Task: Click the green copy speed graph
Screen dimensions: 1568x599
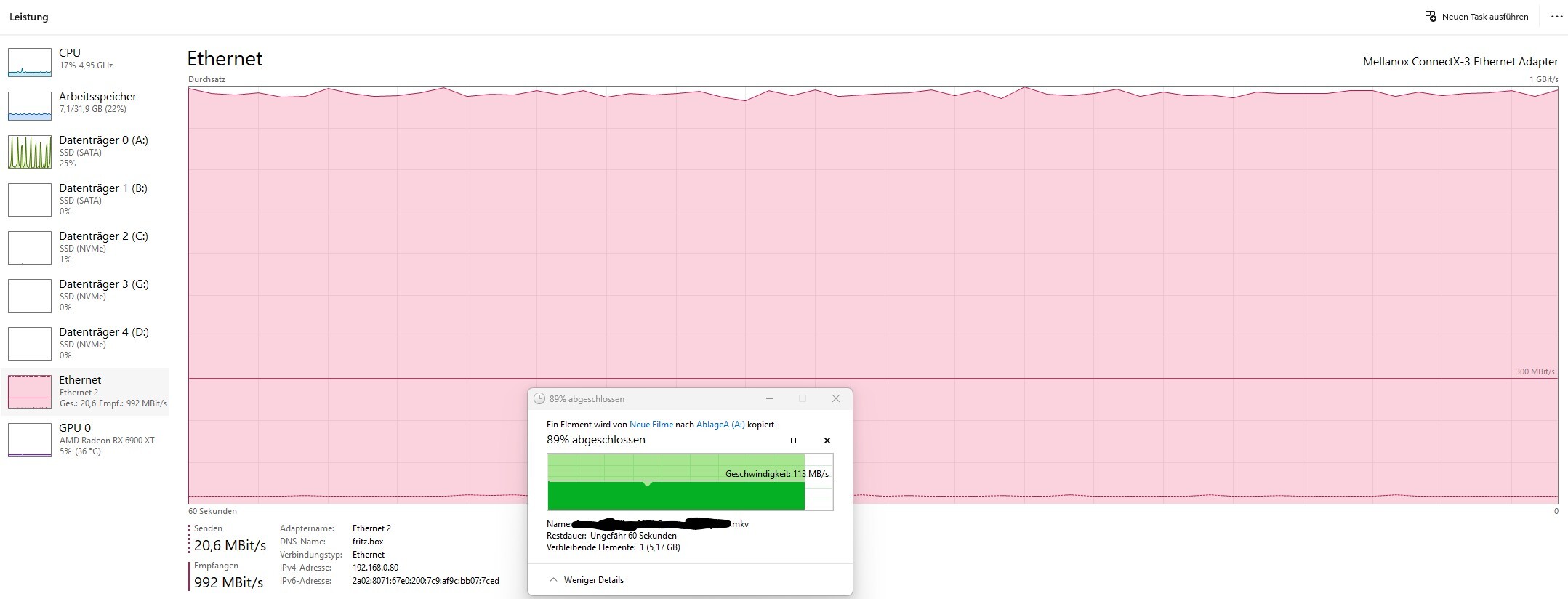Action: point(690,482)
